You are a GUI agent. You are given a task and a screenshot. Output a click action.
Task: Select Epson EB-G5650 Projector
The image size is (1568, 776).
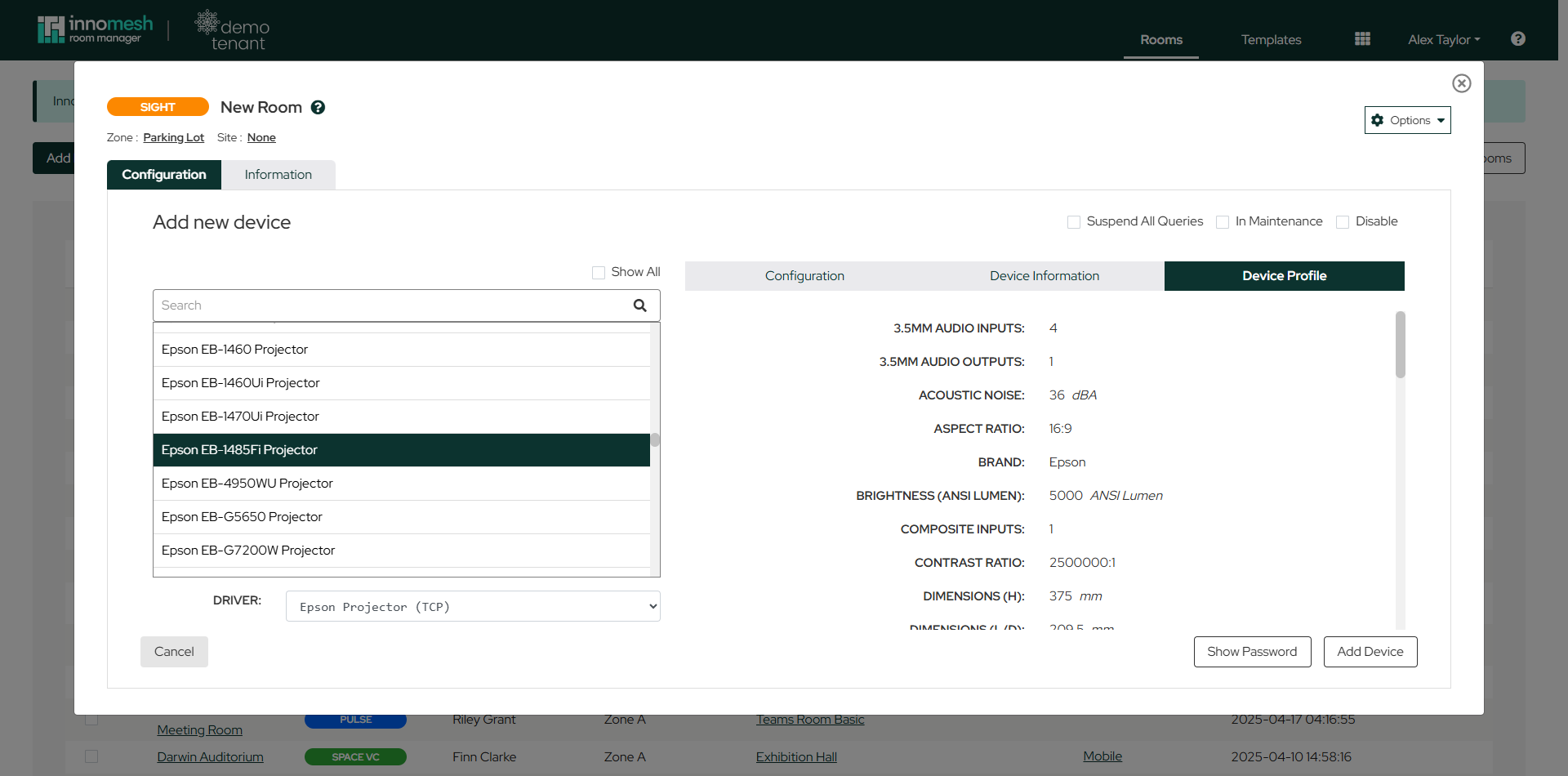[x=401, y=517]
